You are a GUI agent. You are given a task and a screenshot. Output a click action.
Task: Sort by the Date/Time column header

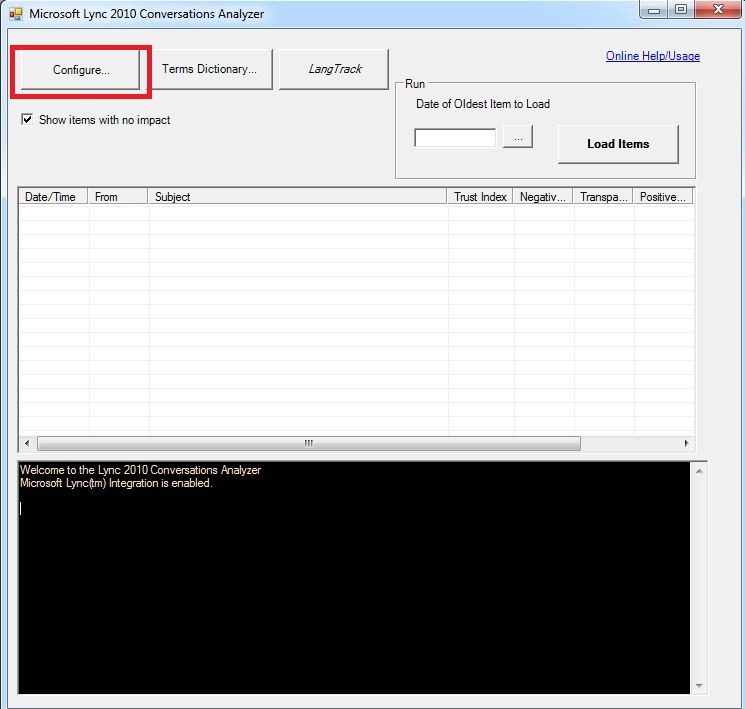53,197
